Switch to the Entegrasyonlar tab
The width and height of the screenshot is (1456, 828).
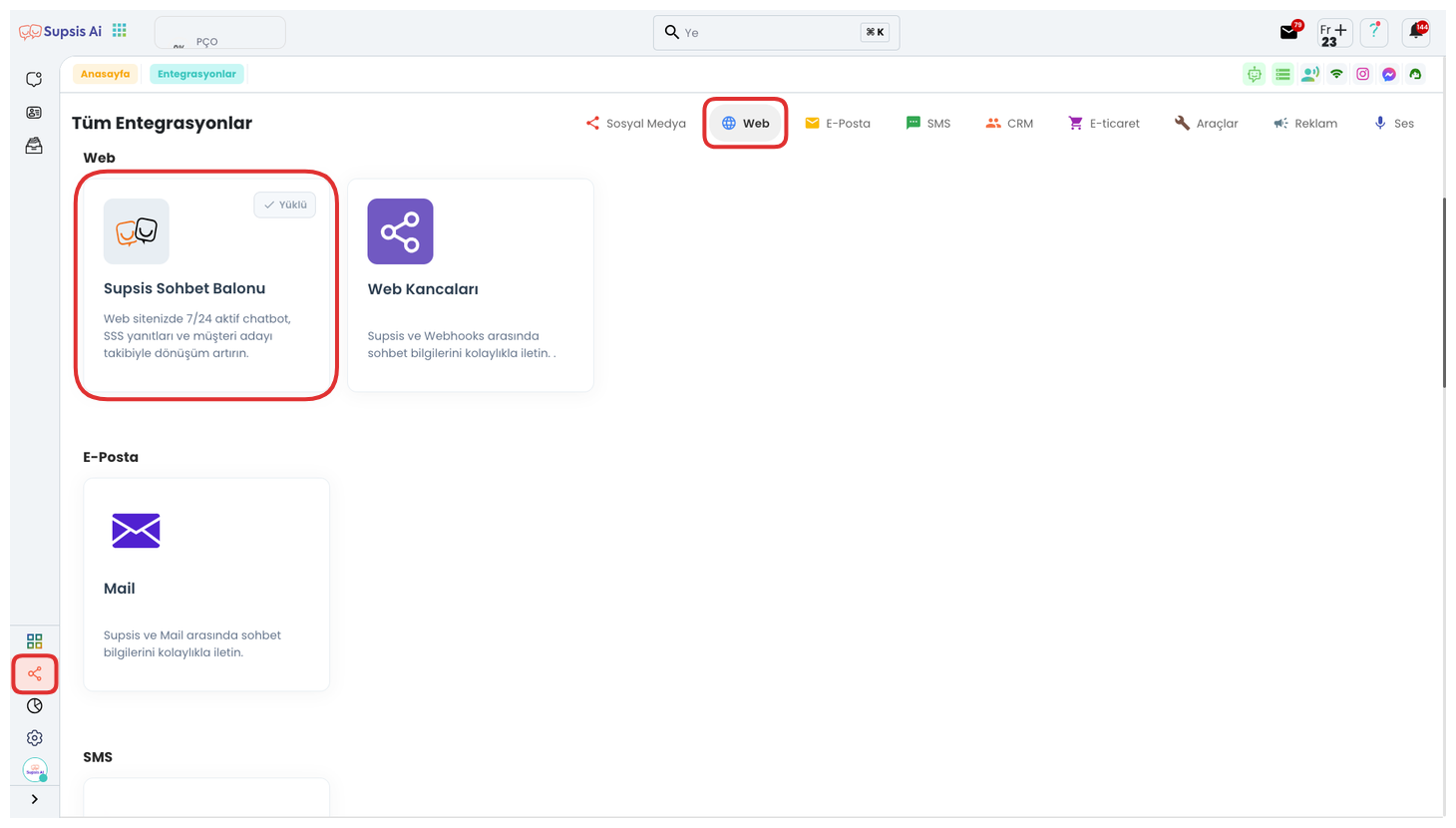point(196,74)
